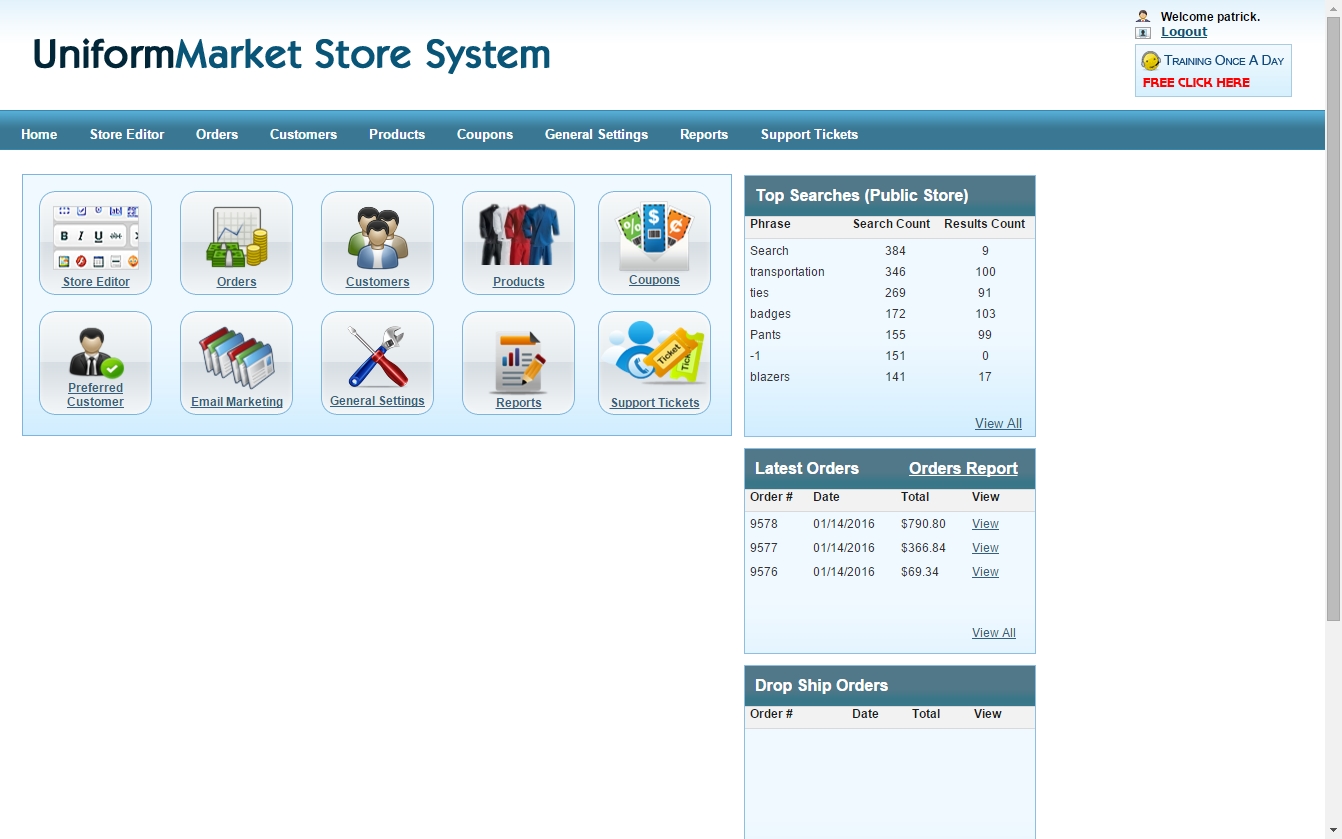Viewport: 1342px width, 839px height.
Task: View order 9577 details
Action: tap(985, 548)
